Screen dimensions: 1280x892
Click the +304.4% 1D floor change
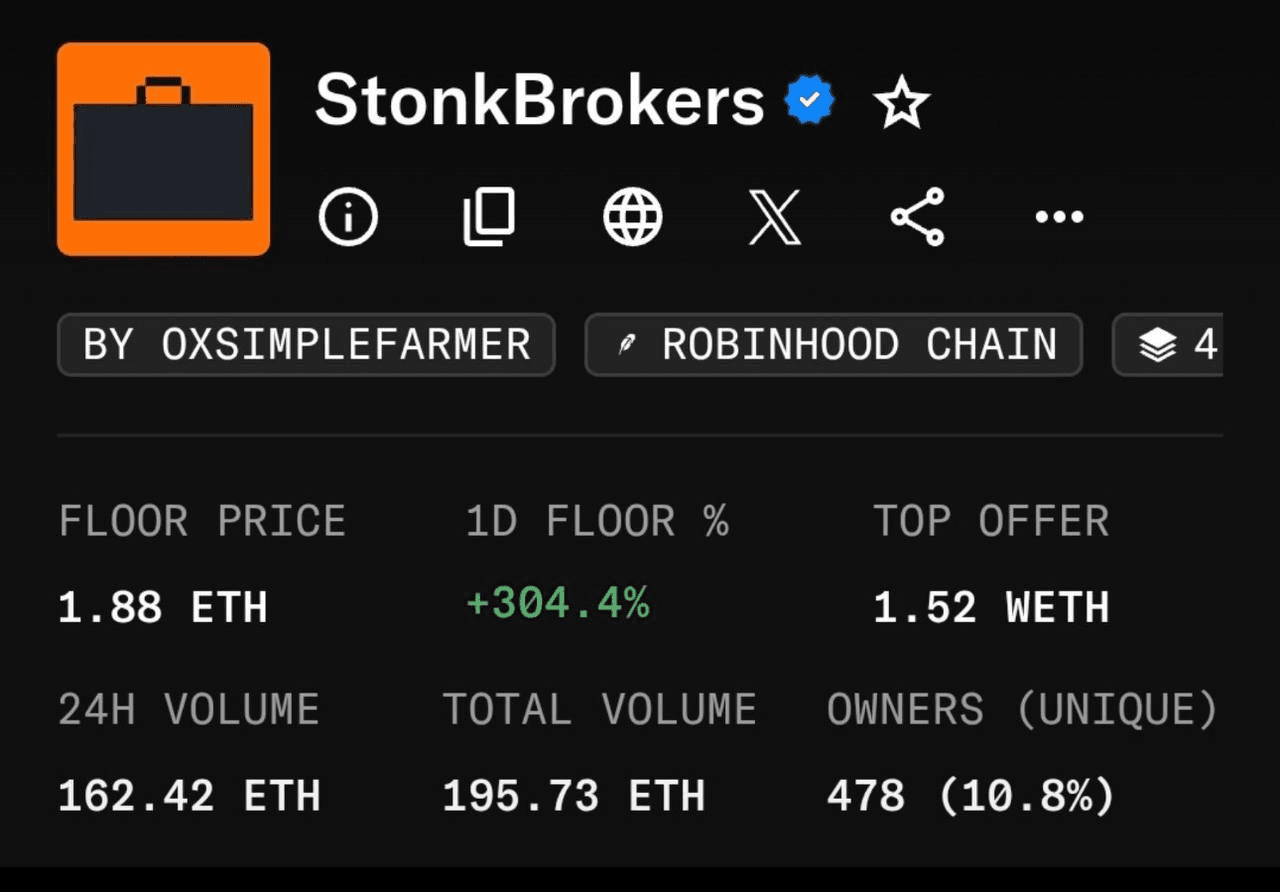coord(558,604)
